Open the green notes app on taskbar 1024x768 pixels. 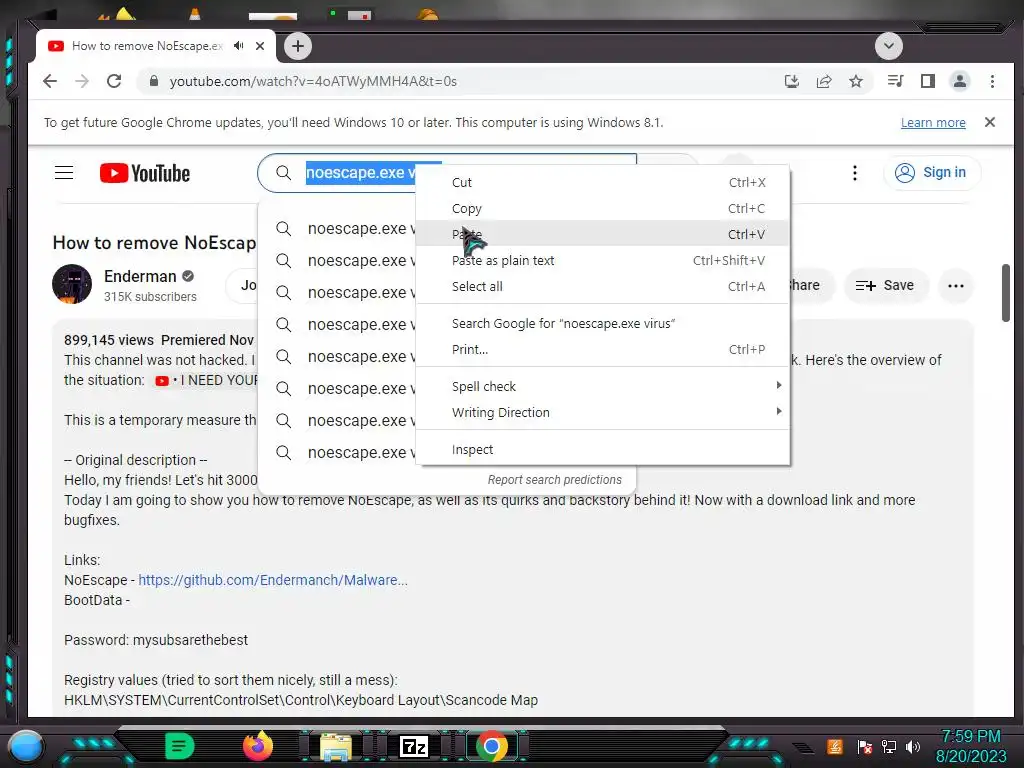[179, 746]
